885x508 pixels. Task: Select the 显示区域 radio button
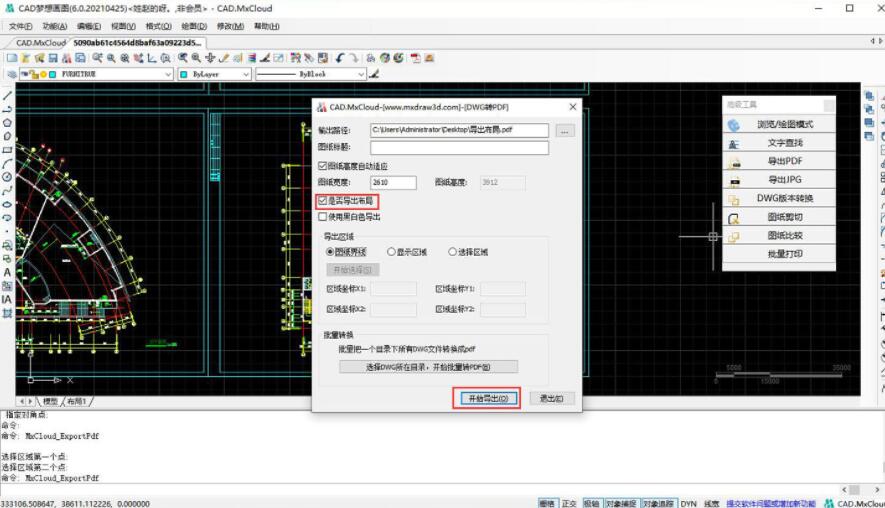[391, 252]
